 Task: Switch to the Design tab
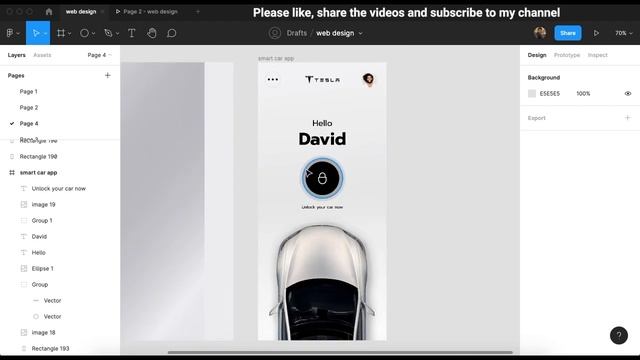(x=537, y=55)
